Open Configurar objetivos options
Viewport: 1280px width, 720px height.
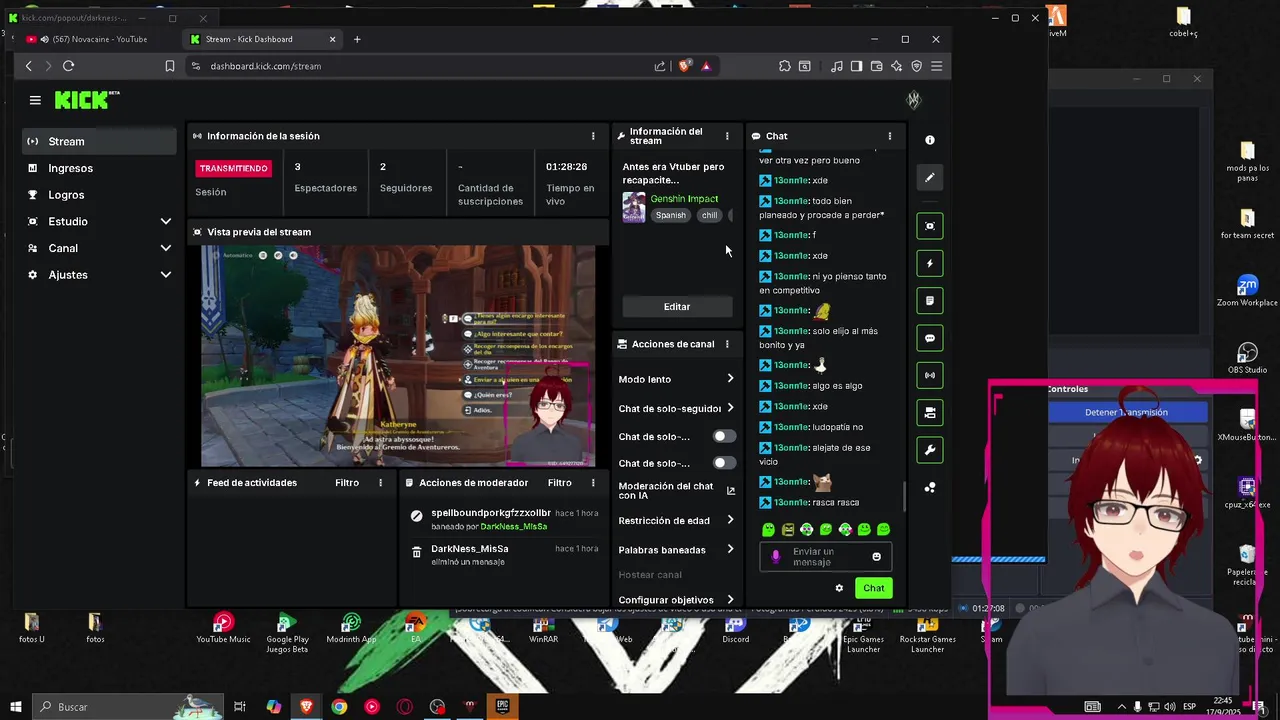click(677, 600)
